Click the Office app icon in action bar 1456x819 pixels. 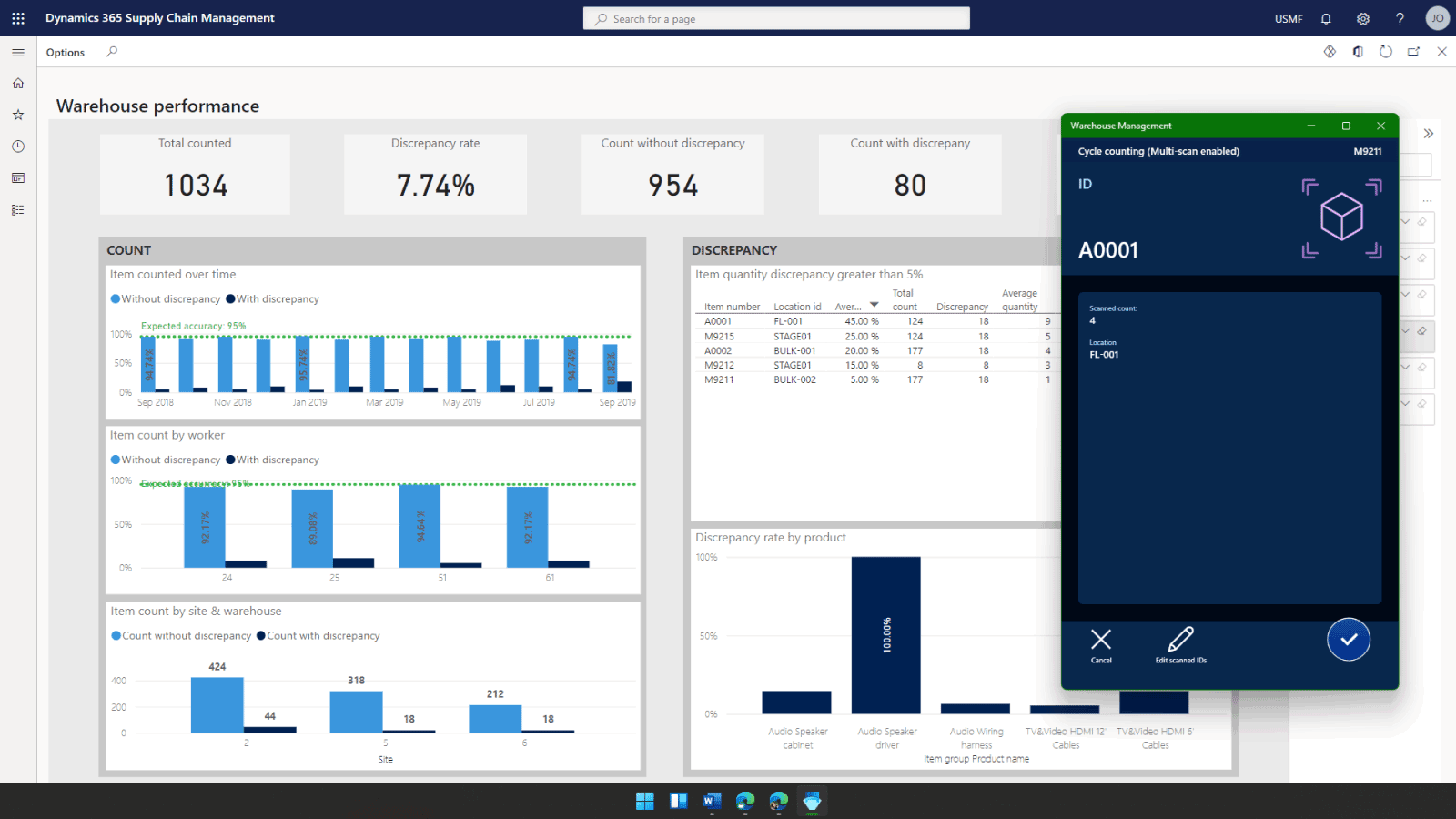tap(1358, 52)
